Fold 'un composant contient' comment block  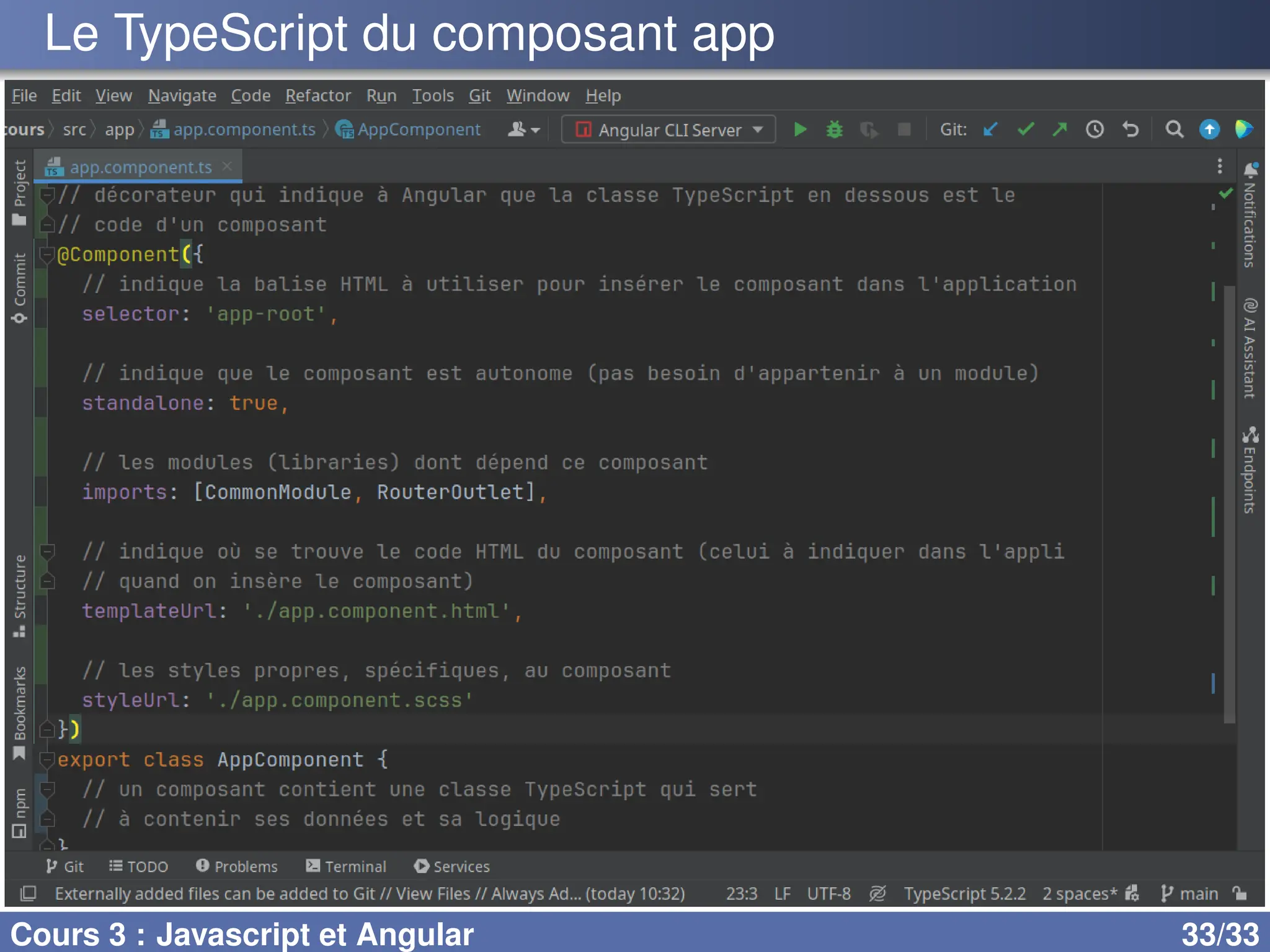coord(47,789)
